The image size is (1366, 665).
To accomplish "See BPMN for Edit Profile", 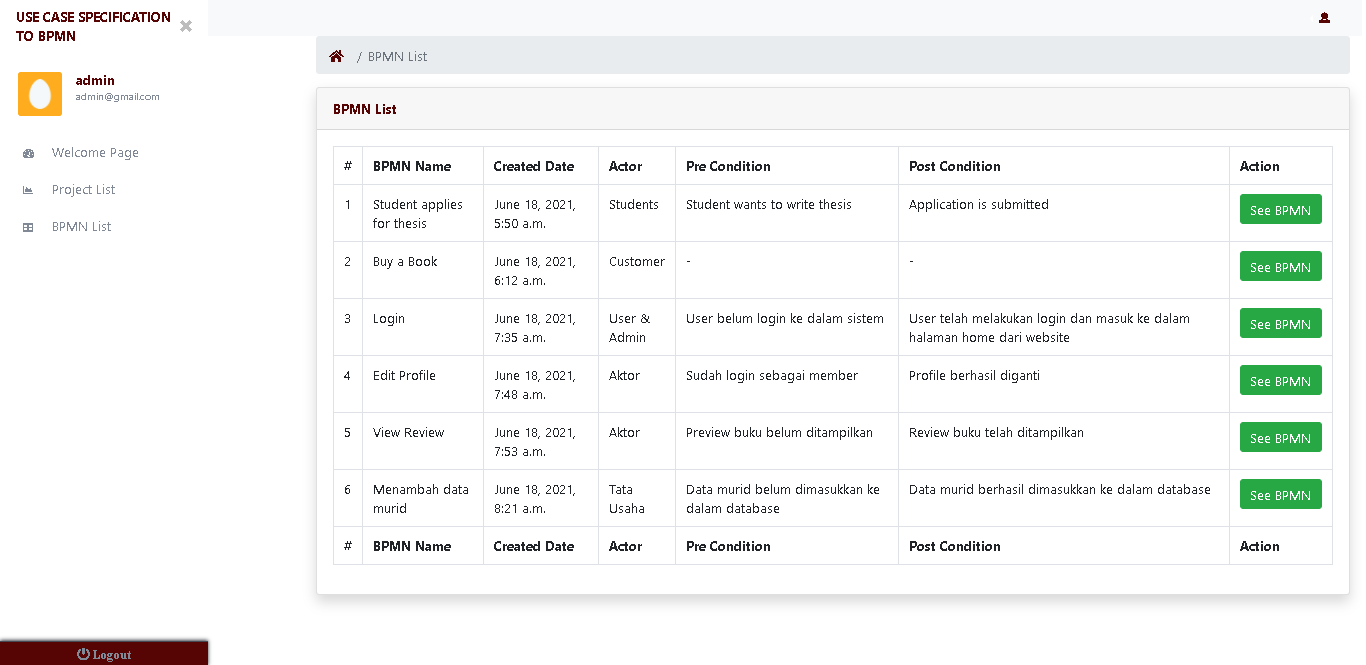I will [x=1280, y=380].
